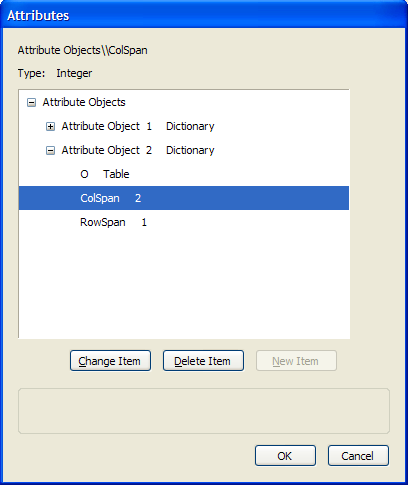Click the Dictionary value of Attribute Object 1

[x=190, y=126]
